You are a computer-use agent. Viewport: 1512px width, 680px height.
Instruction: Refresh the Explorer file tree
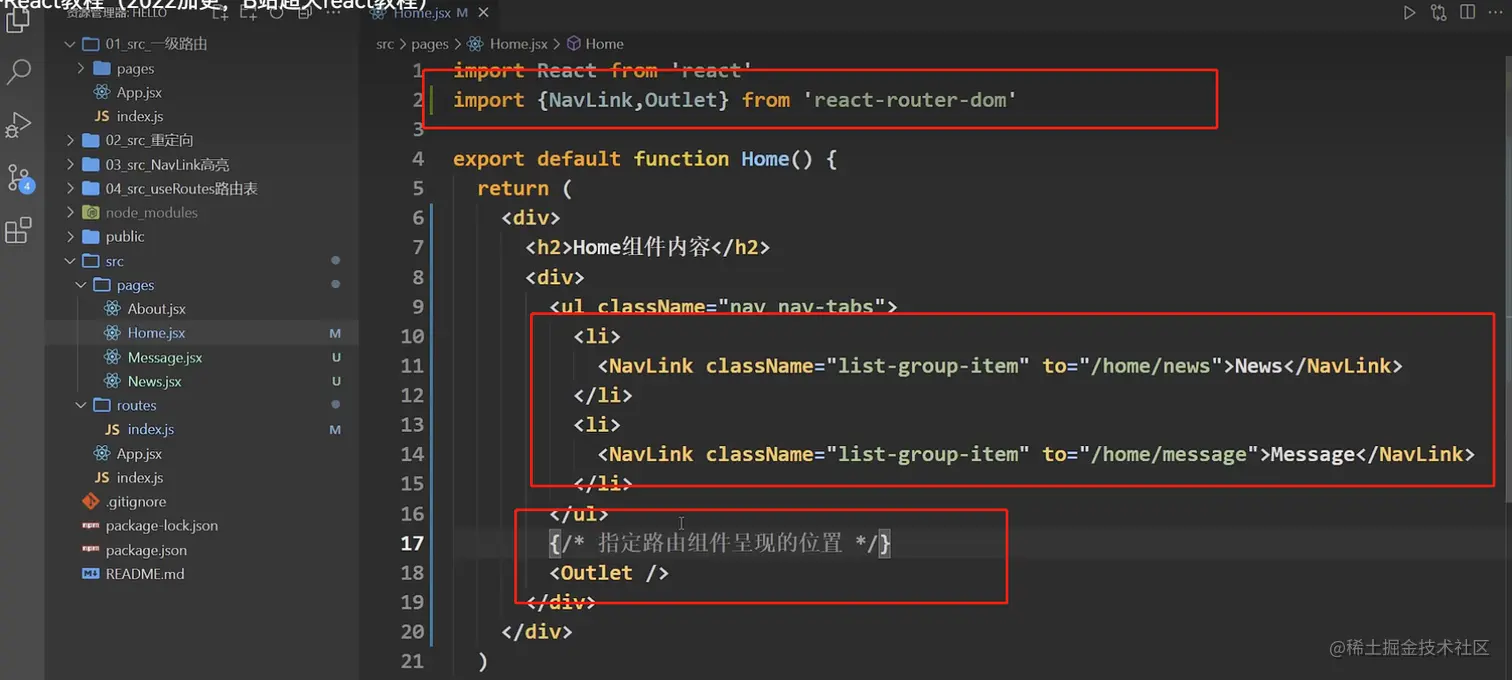[x=276, y=13]
